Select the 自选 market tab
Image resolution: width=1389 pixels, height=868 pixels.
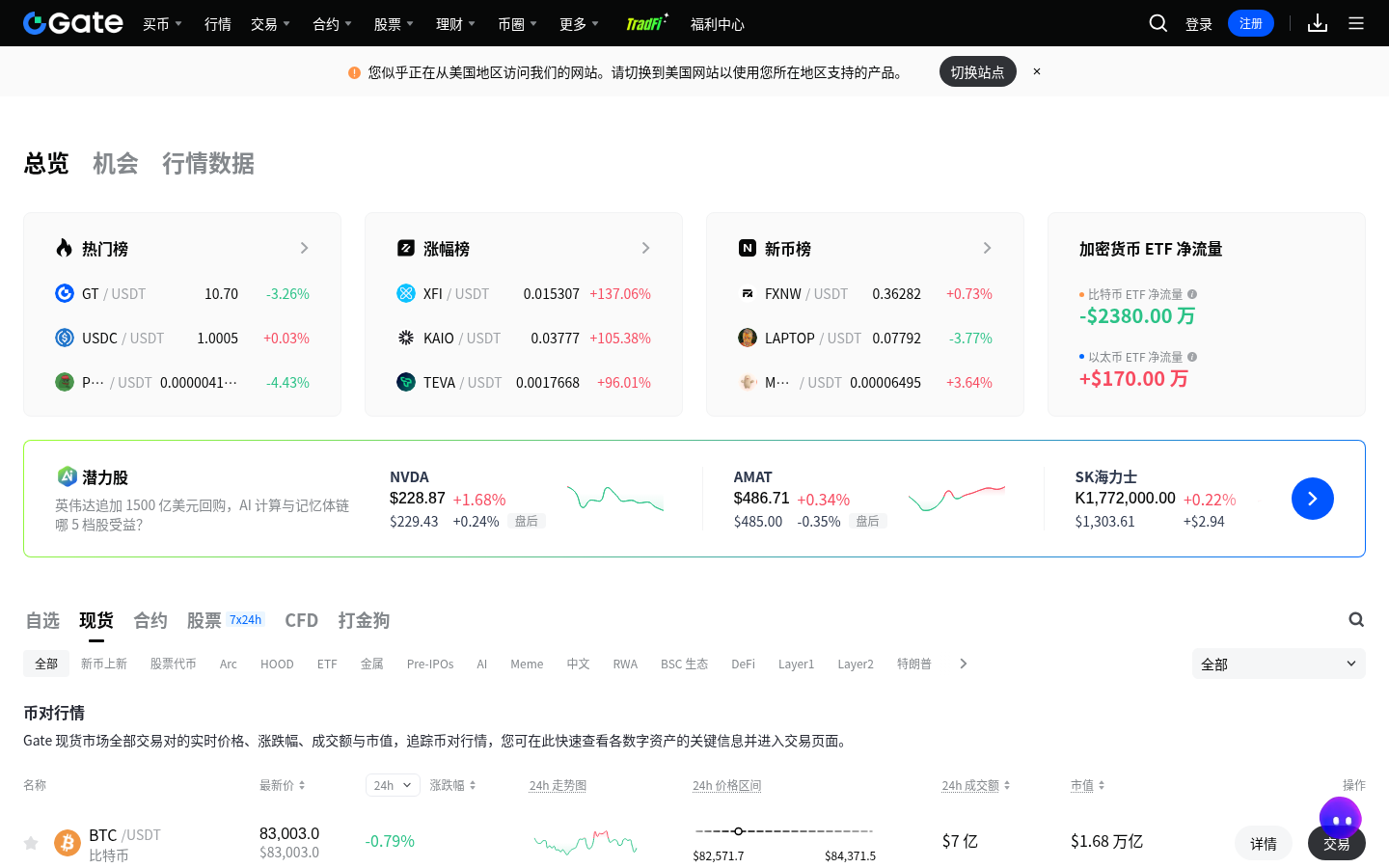(x=42, y=620)
